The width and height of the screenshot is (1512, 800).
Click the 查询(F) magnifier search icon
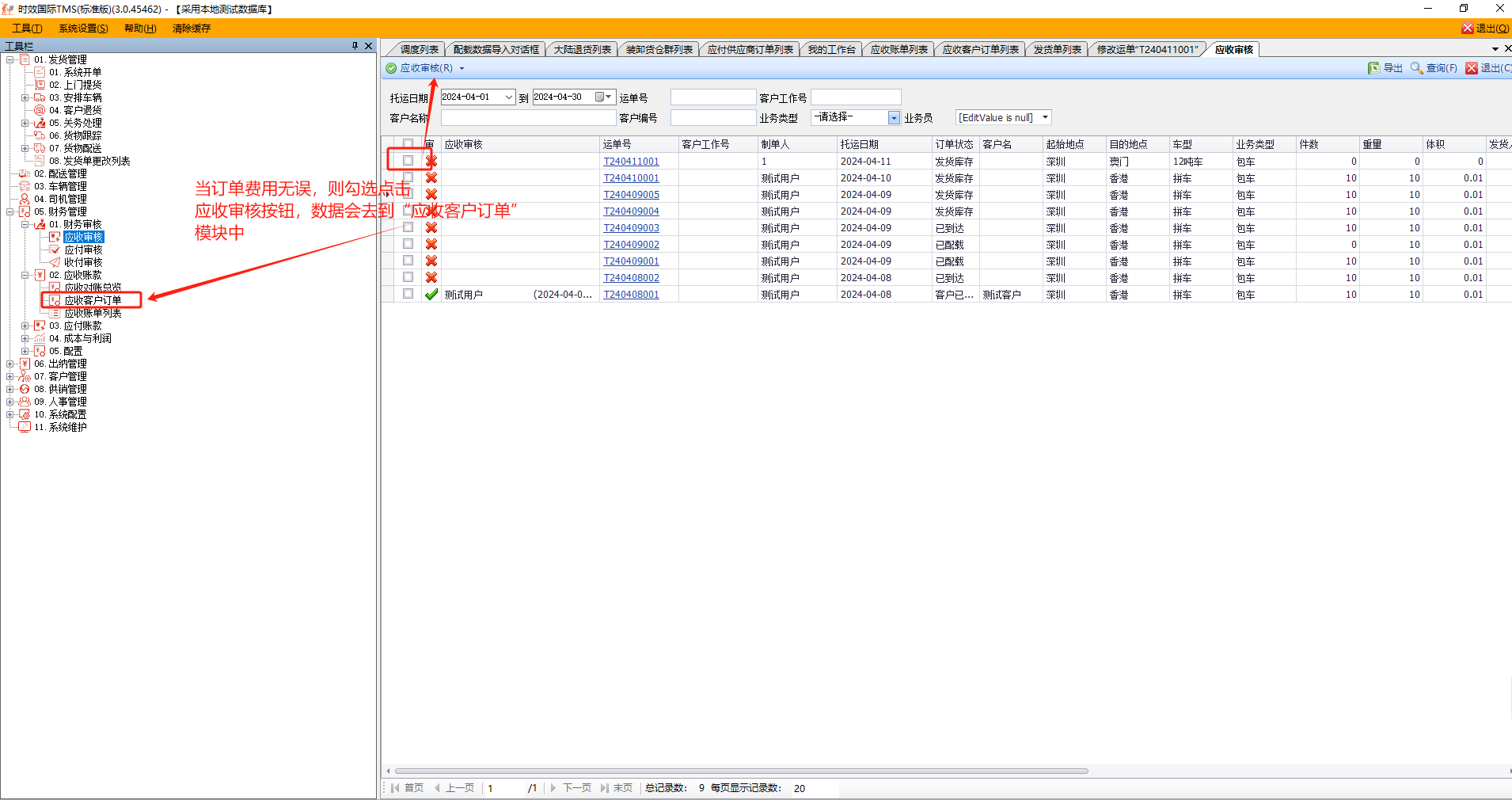pos(1416,68)
